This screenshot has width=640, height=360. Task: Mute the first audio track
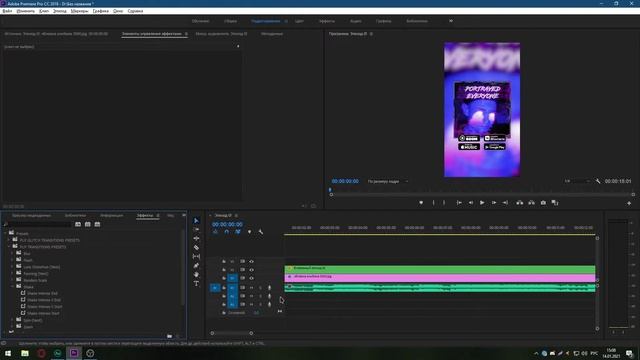pyautogui.click(x=251, y=288)
